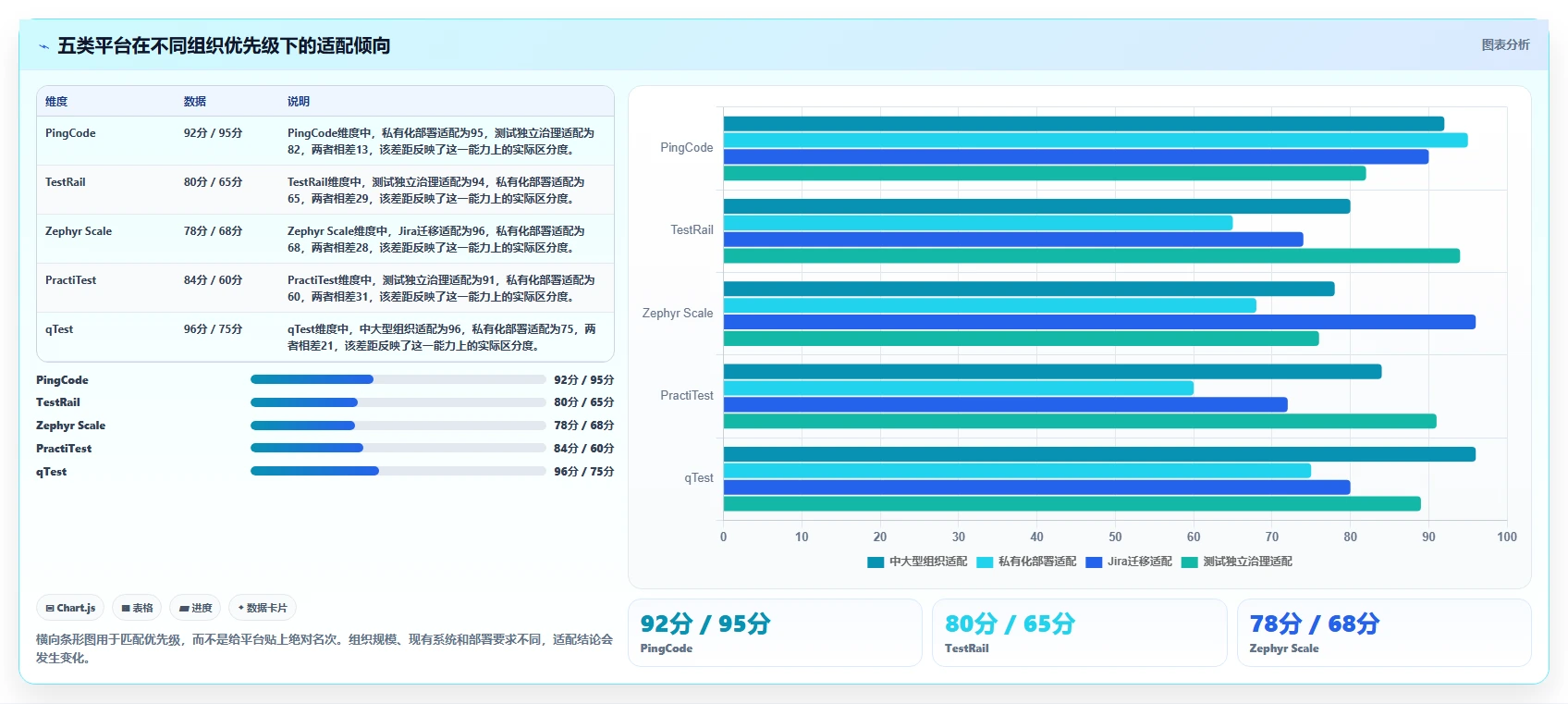Click the PractiTest progress bar

398,448
